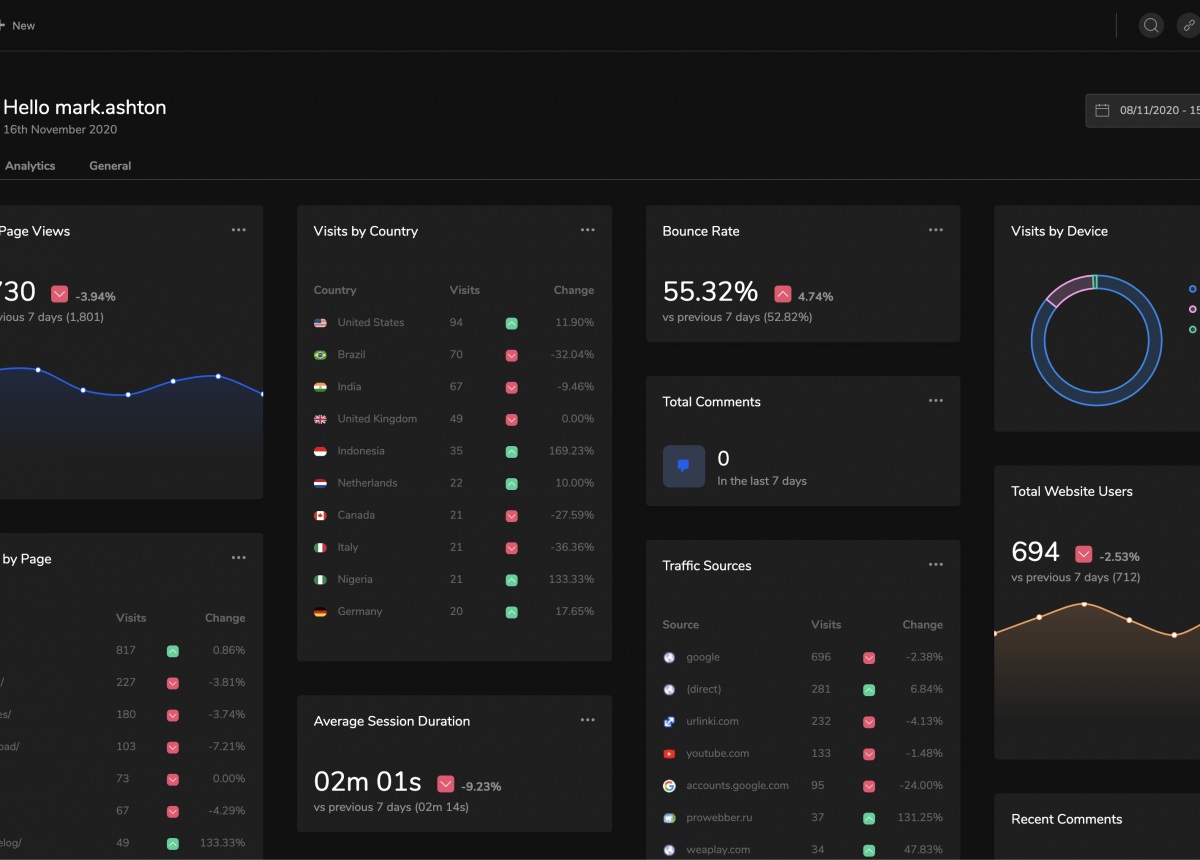Open Average Session Duration options menu

pos(587,720)
